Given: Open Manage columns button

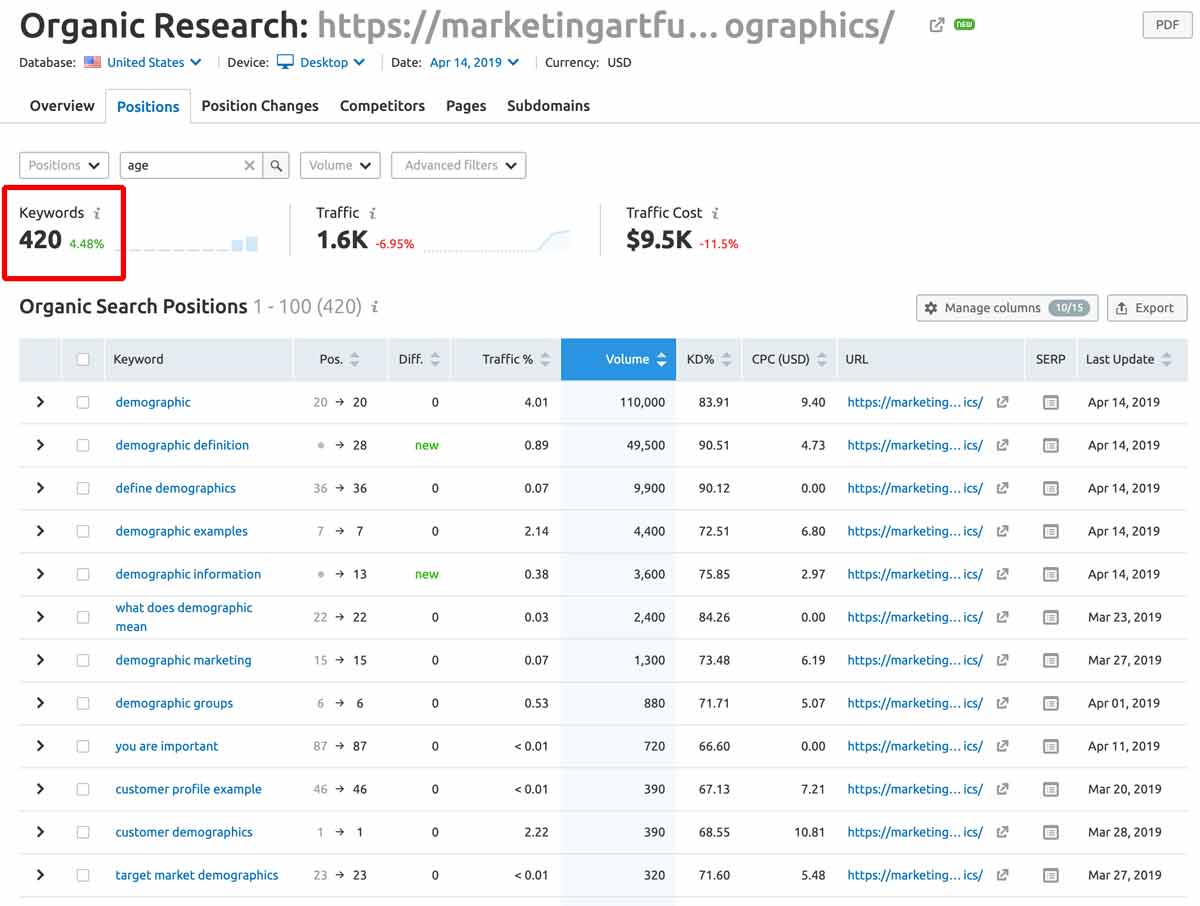Looking at the screenshot, I should tap(1007, 308).
